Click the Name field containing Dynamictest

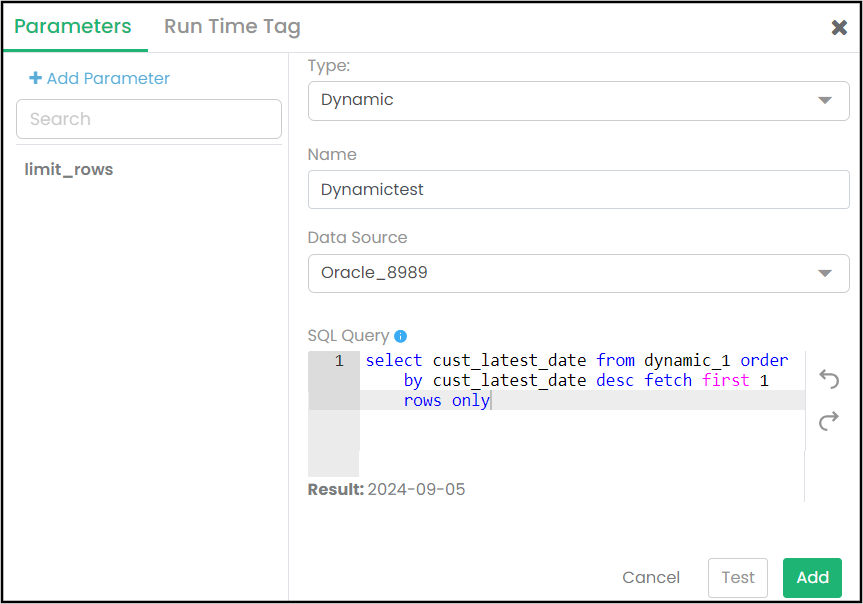(578, 189)
